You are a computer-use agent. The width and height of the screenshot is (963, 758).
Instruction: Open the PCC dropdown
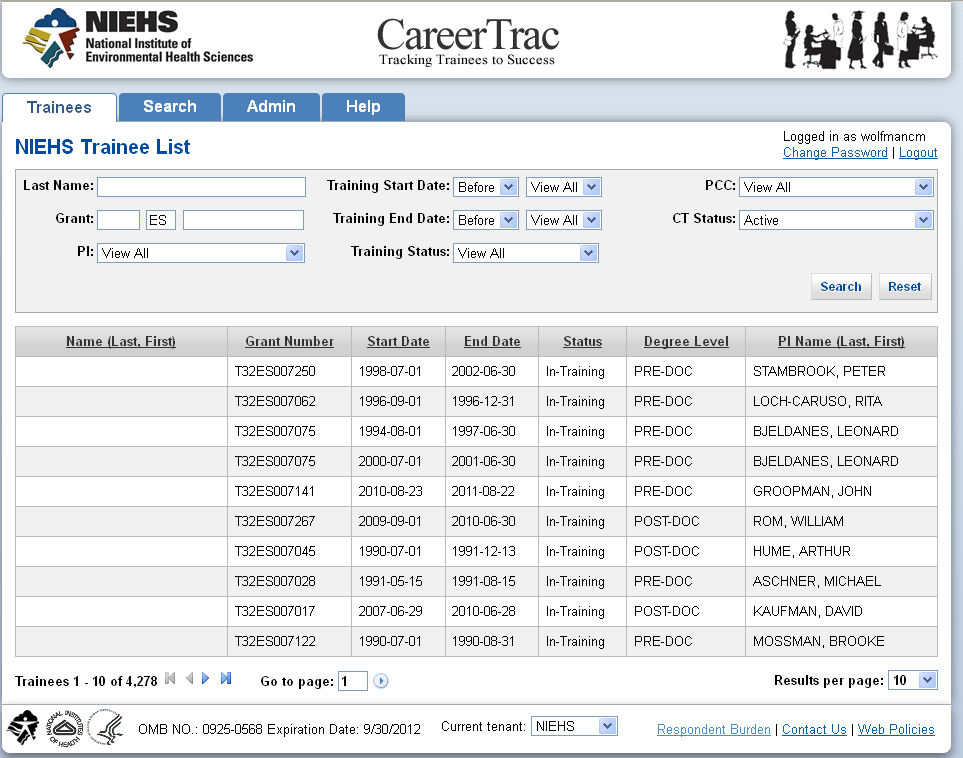coord(836,187)
